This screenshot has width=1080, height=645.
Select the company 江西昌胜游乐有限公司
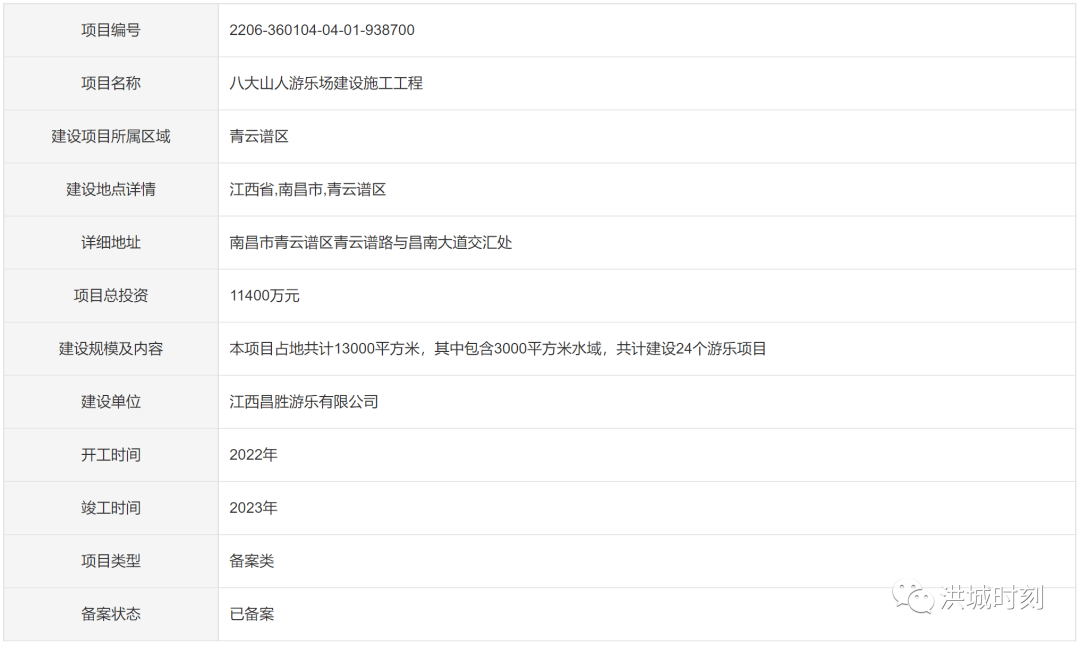click(x=304, y=402)
